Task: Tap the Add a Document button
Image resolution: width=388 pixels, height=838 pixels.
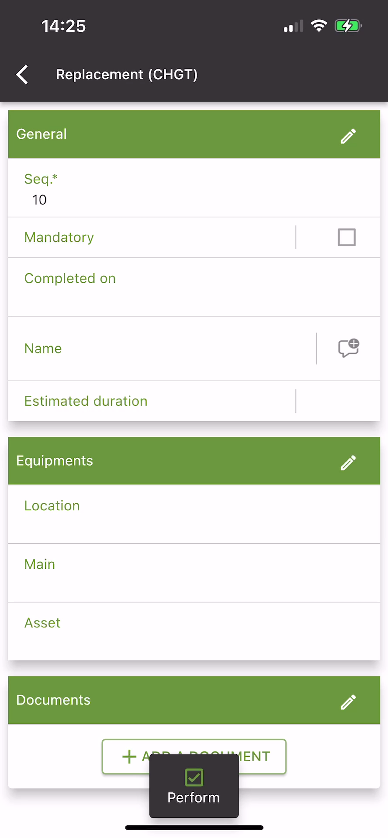Action: pos(194,756)
